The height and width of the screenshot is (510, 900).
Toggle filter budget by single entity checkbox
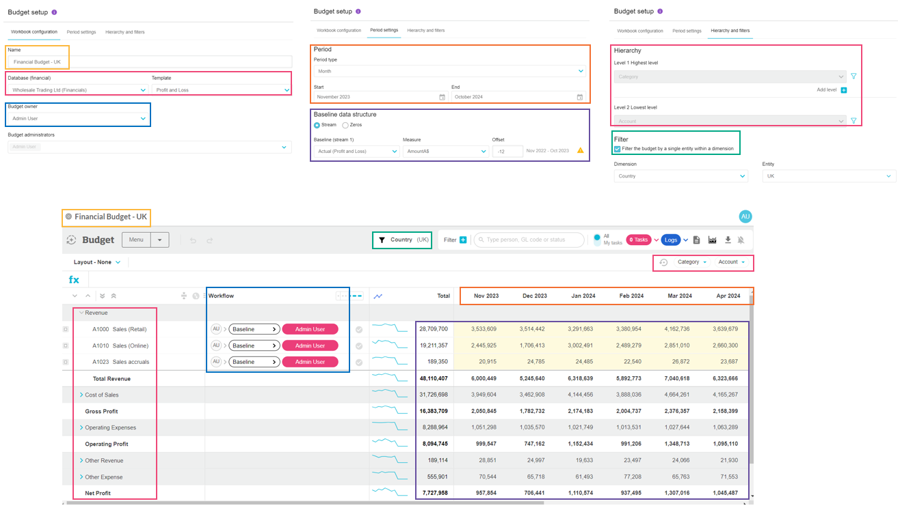point(617,149)
